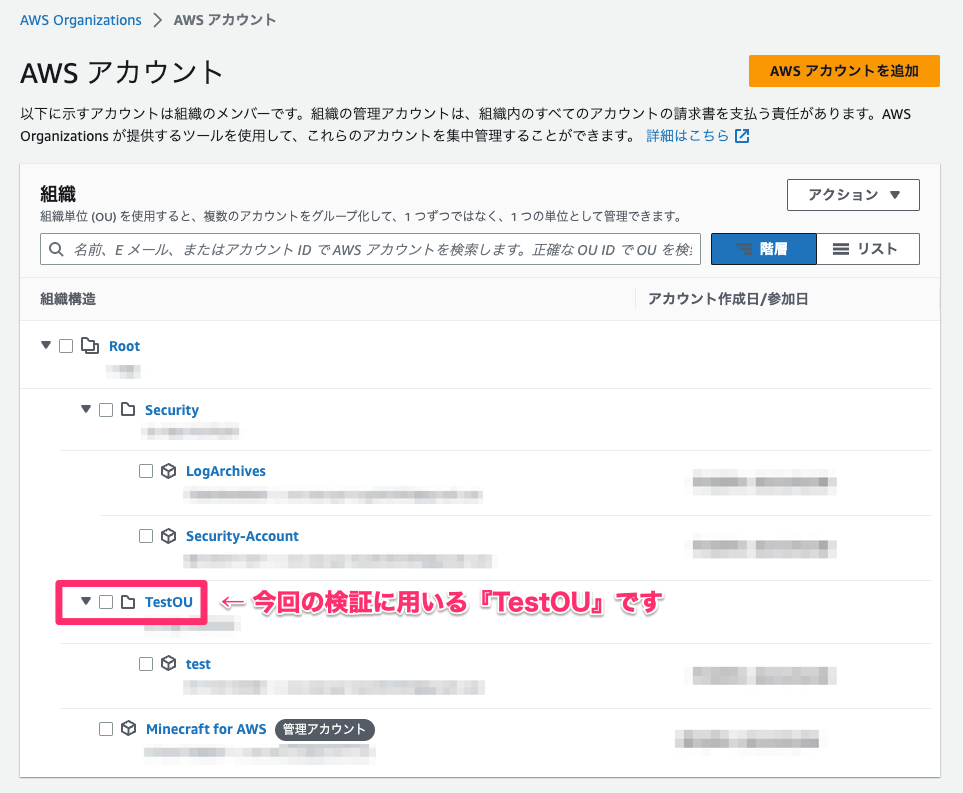Viewport: 963px width, 793px height.
Task: Check the Minecraft for AWS checkbox
Action: click(x=106, y=729)
